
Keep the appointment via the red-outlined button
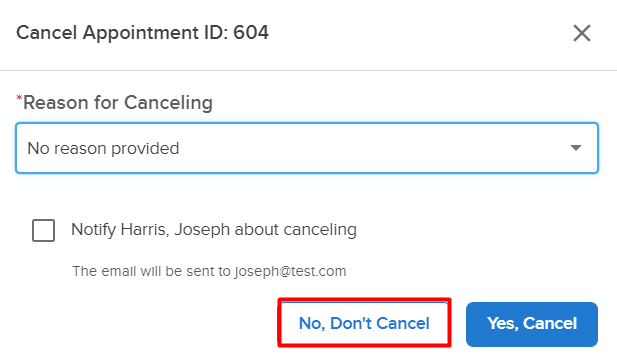(x=364, y=323)
